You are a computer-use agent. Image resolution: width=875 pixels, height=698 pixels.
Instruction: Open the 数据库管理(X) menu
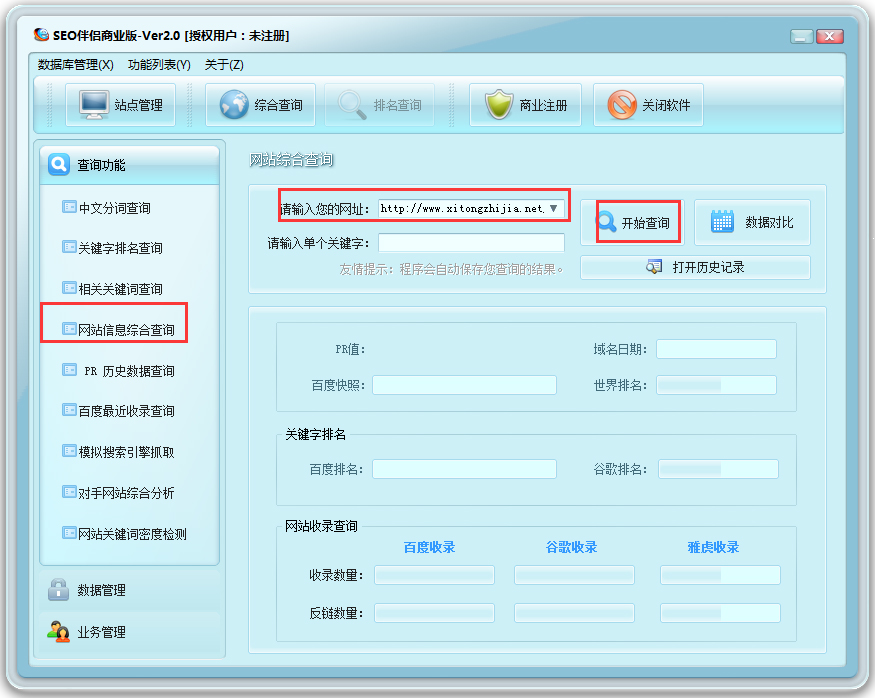click(75, 65)
